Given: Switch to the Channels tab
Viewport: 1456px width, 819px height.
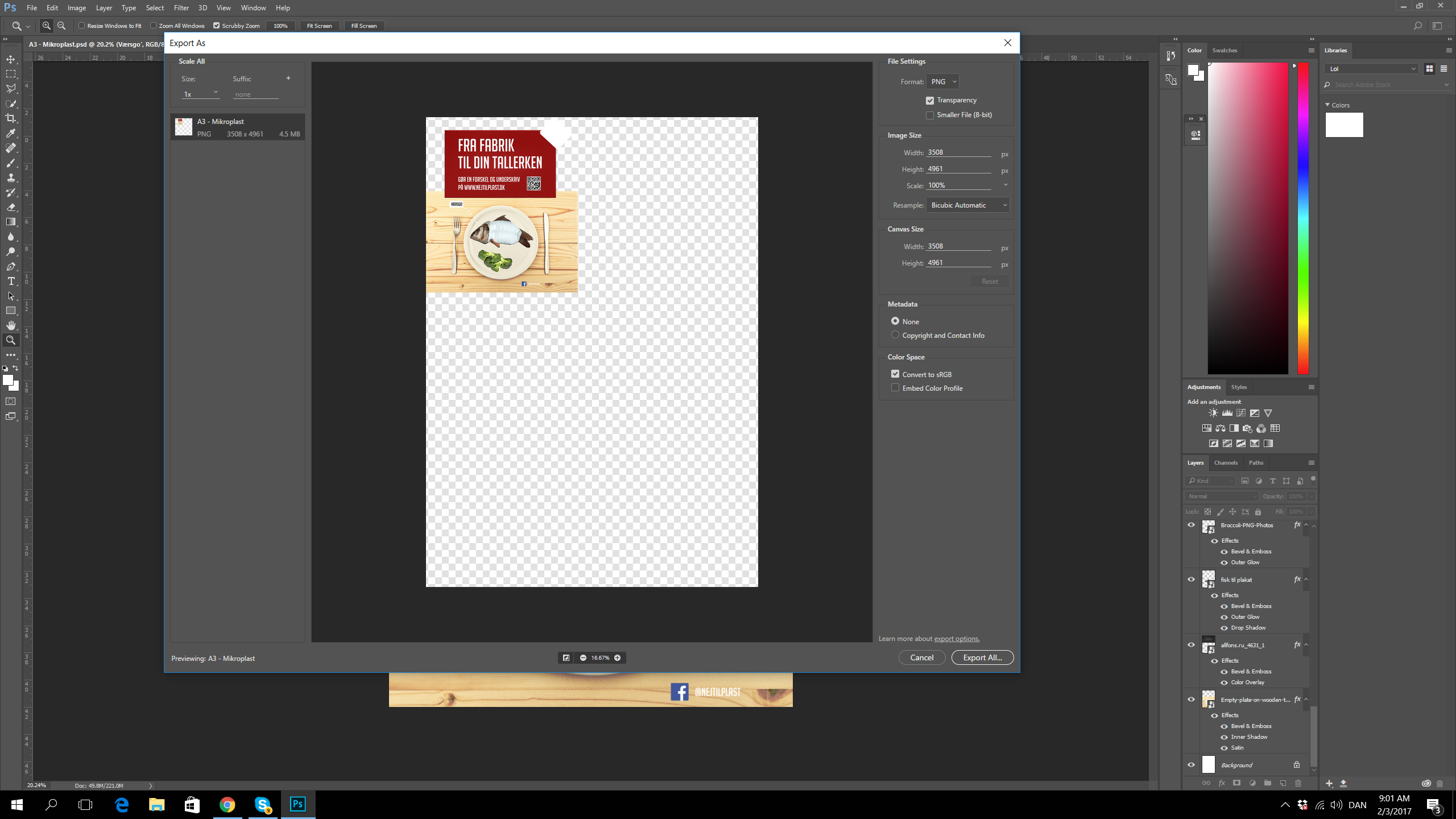Looking at the screenshot, I should 1226,462.
